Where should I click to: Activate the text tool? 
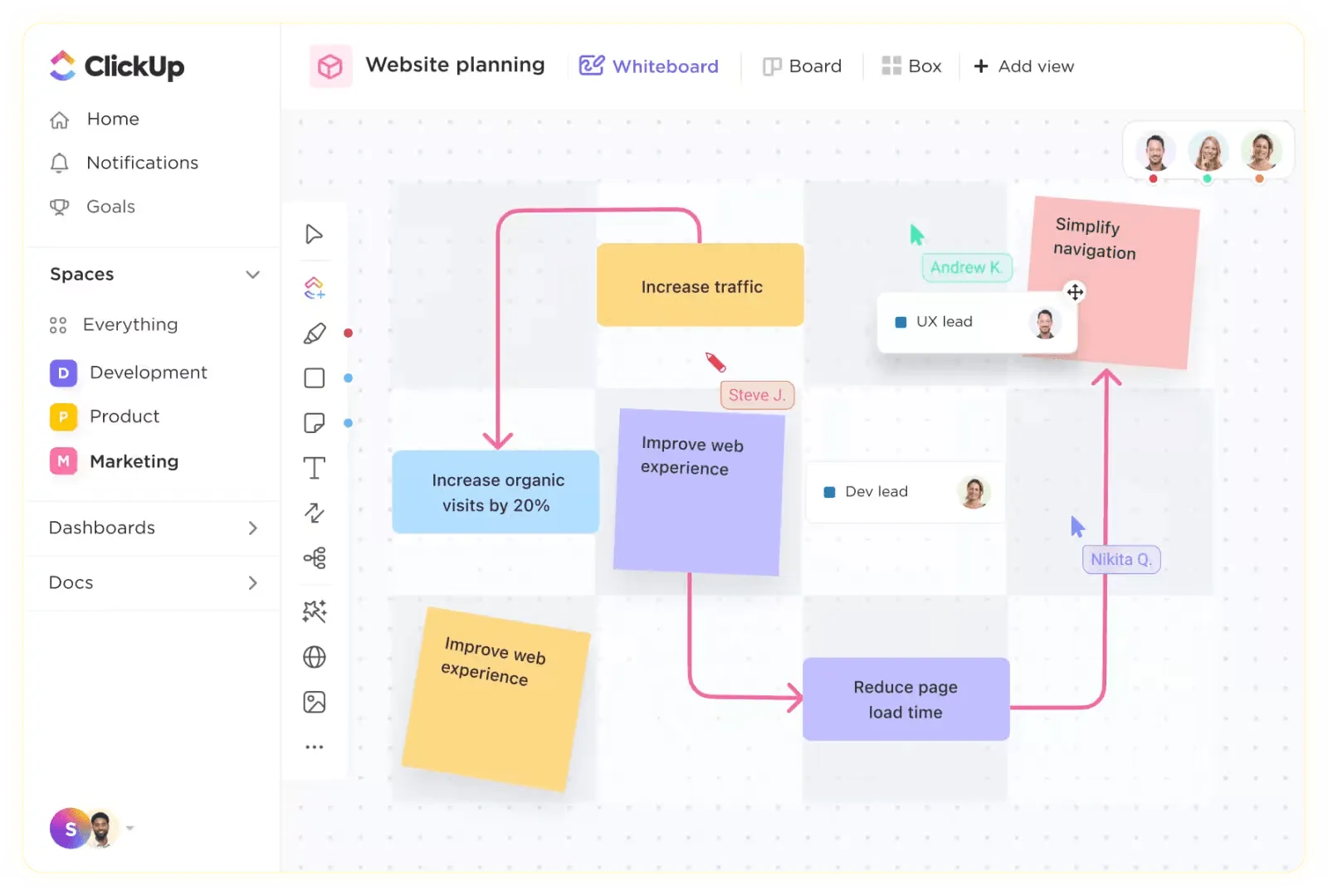point(315,468)
